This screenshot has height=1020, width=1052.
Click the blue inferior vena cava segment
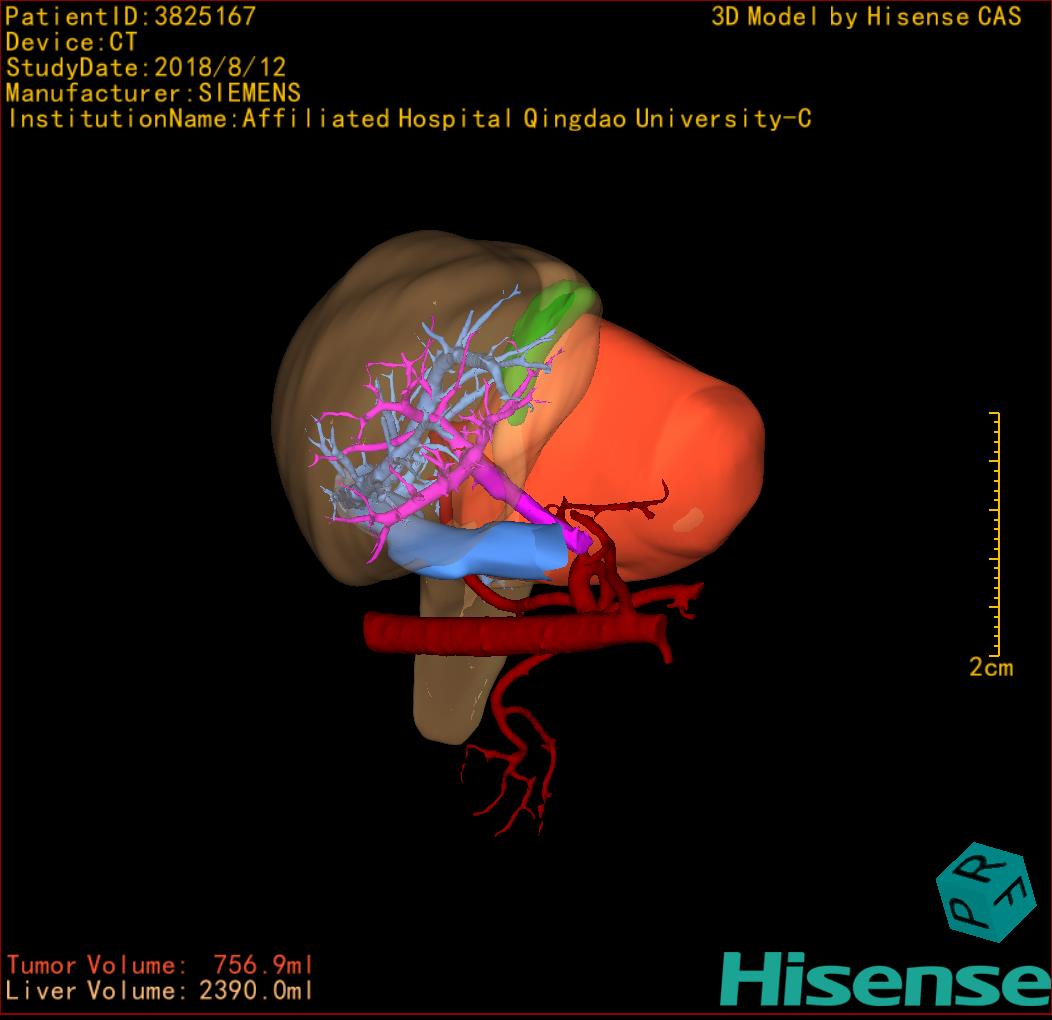point(480,550)
